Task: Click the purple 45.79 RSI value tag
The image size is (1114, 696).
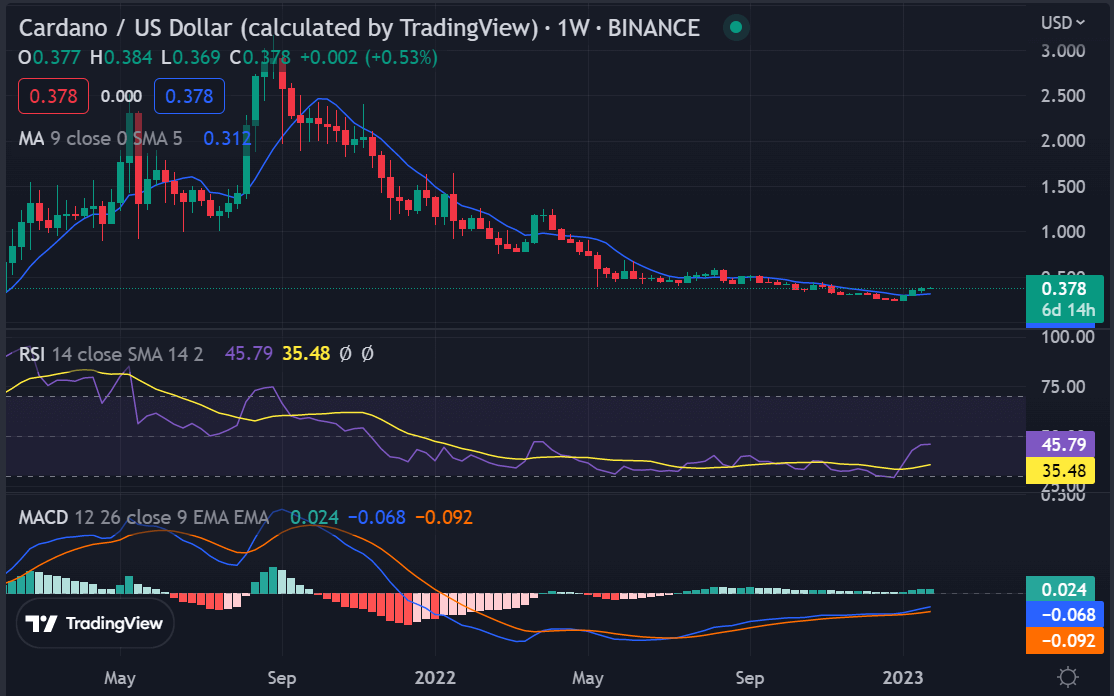Action: pyautogui.click(x=1061, y=445)
